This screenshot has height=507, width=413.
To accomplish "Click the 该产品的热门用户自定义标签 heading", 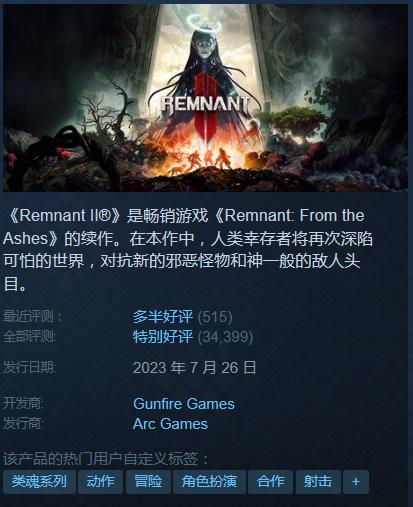I will [x=106, y=459].
